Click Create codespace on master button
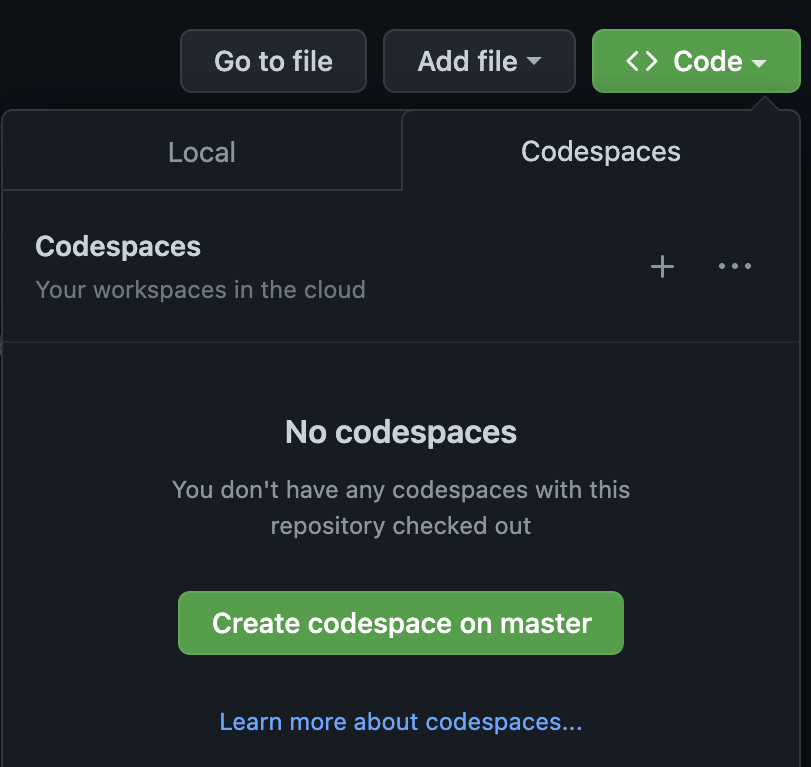811x767 pixels. pyautogui.click(x=401, y=623)
